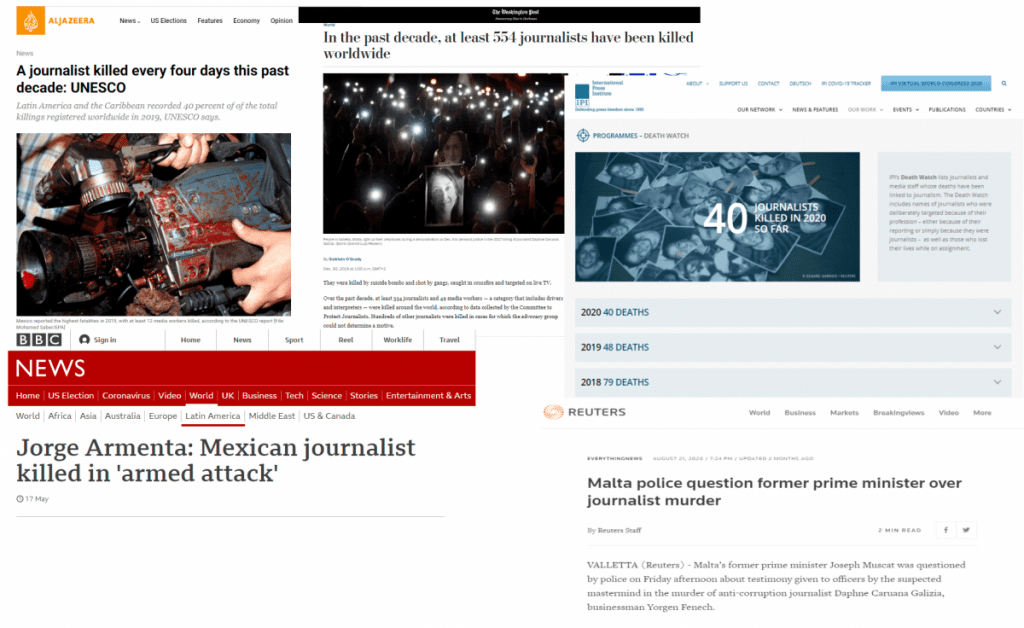Expand the 2018 79 Deaths row
Viewport: 1024px width, 628px height.
coord(793,383)
